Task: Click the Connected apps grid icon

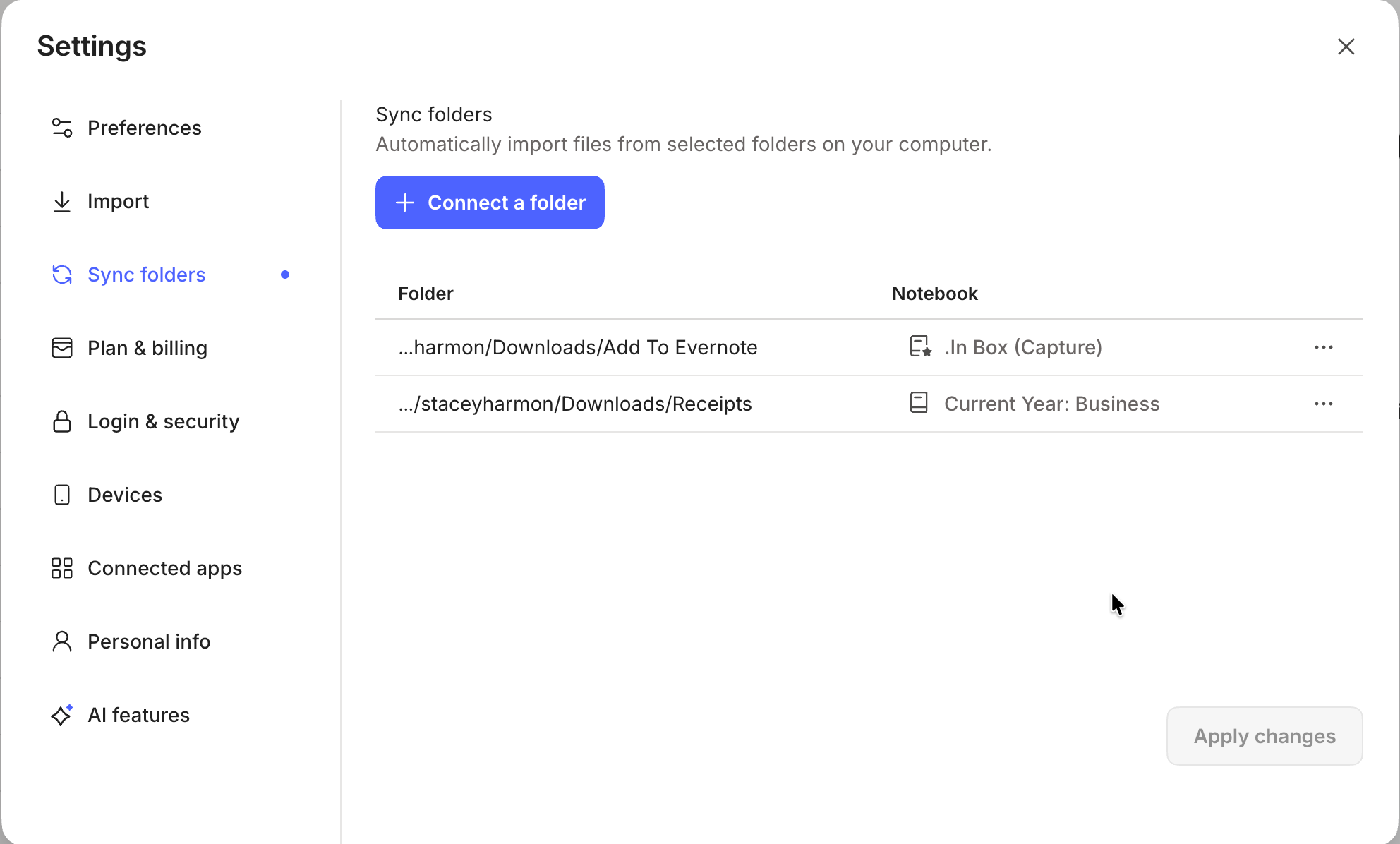Action: click(62, 568)
